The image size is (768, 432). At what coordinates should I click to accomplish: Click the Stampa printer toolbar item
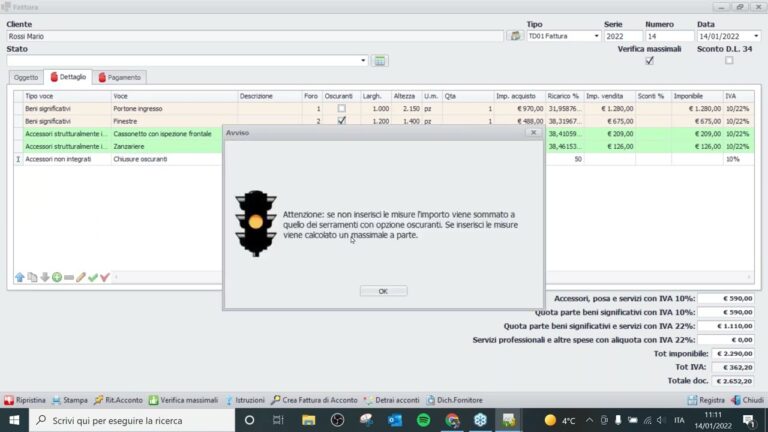[70, 400]
